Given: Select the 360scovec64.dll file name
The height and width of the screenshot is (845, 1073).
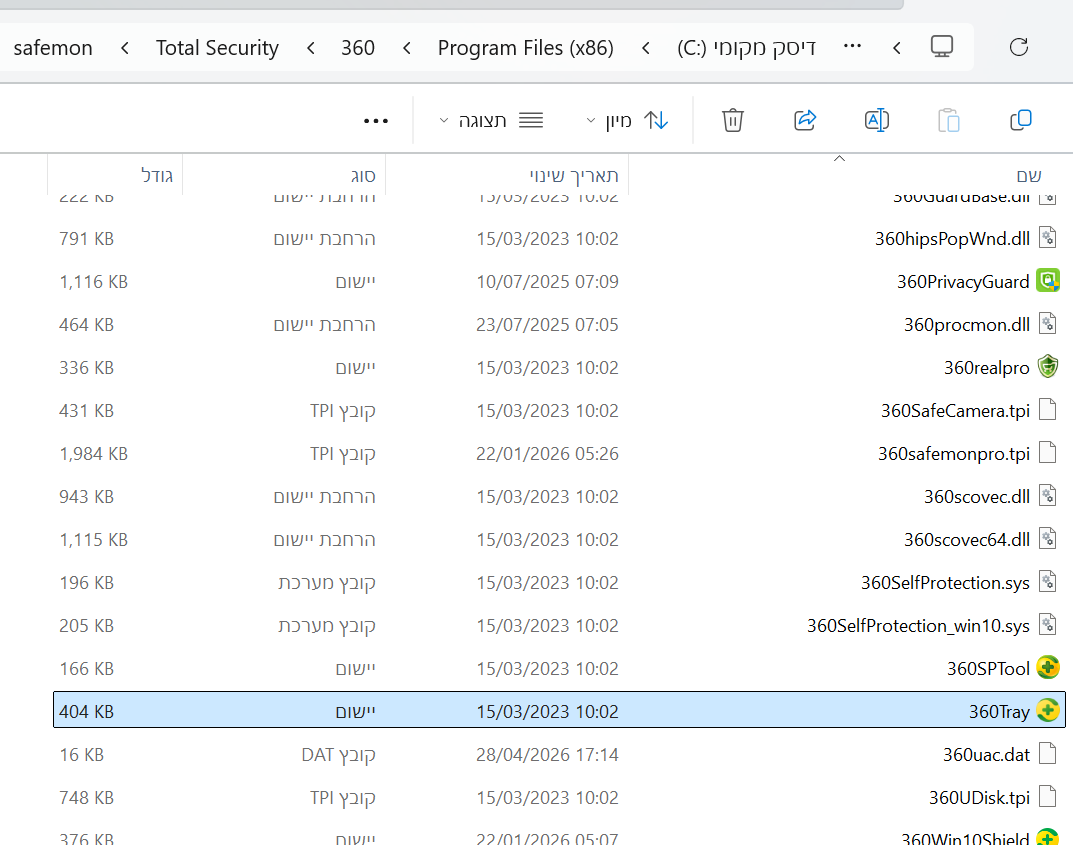Looking at the screenshot, I should click(966, 539).
